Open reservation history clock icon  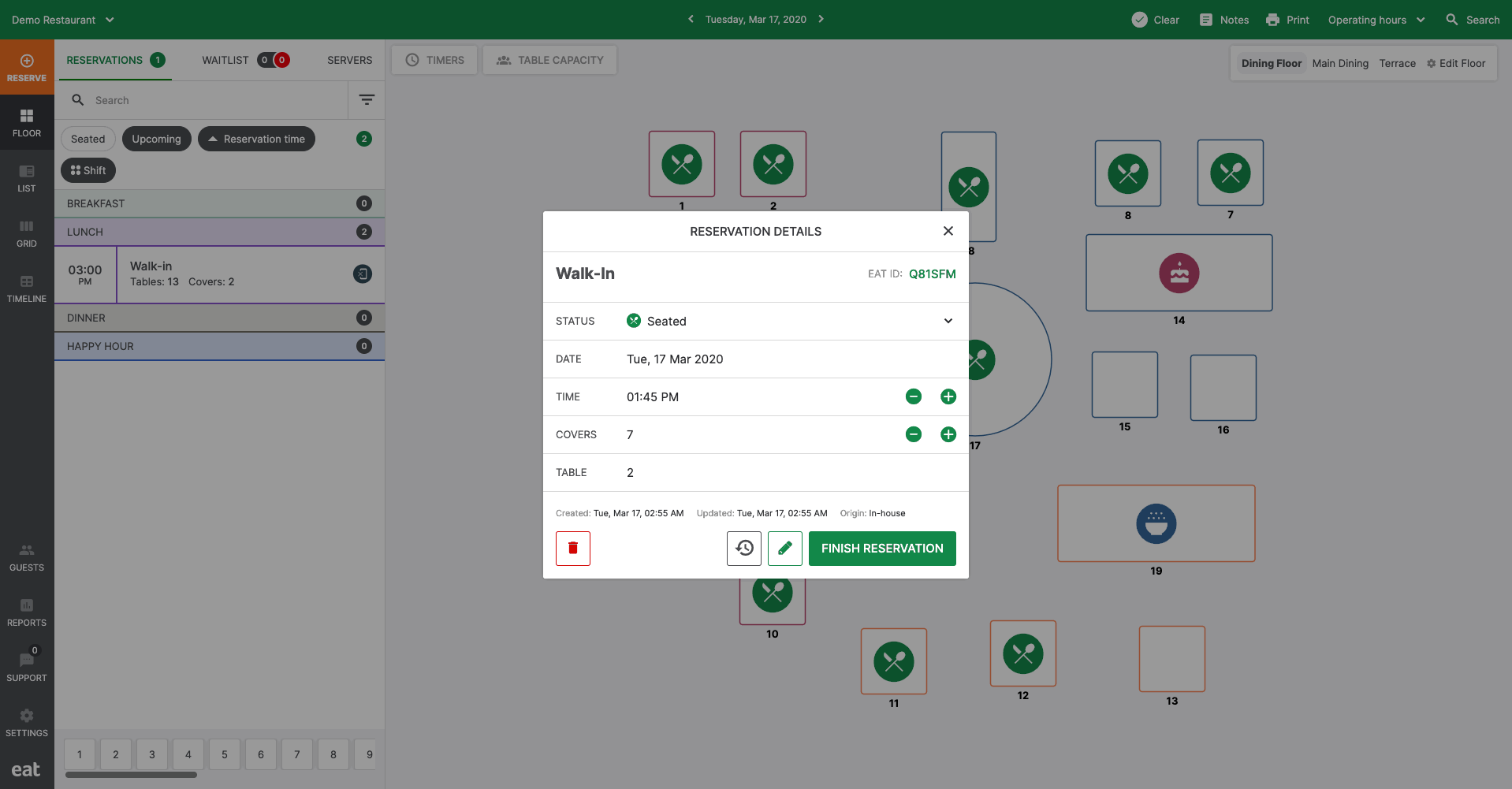[x=743, y=549]
